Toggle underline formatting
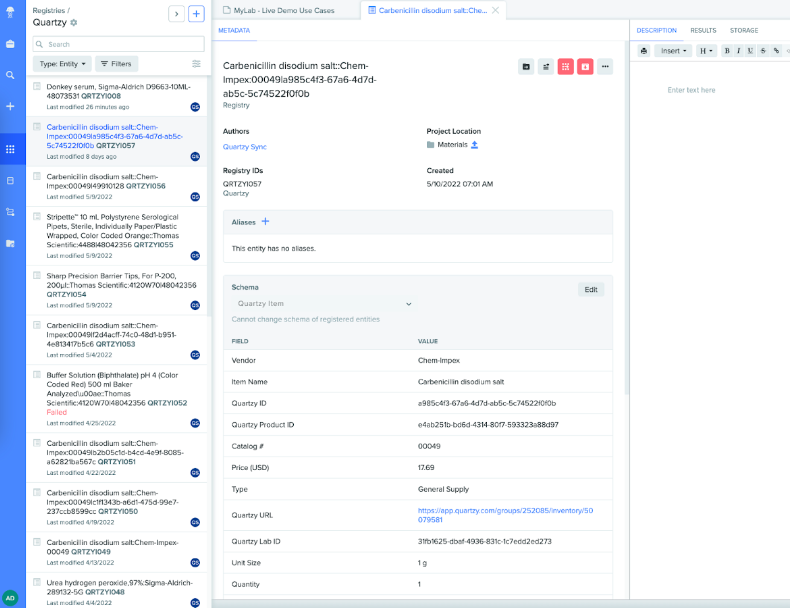The width and height of the screenshot is (790, 608). pyautogui.click(x=750, y=51)
